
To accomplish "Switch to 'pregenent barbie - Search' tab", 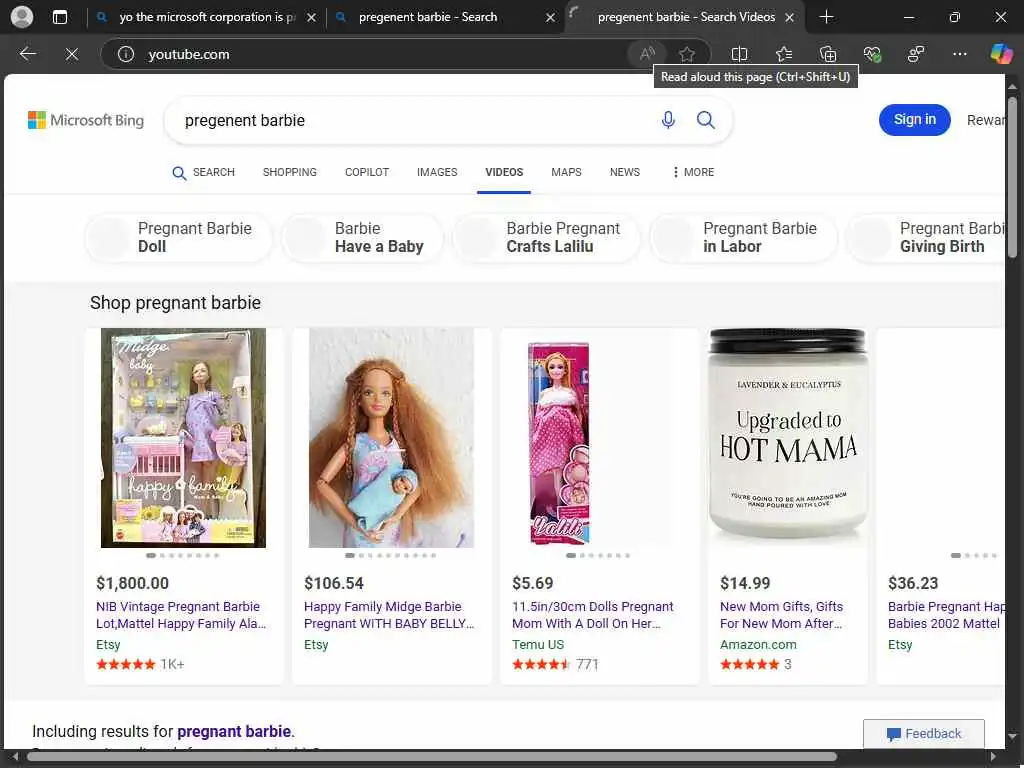I will click(x=444, y=18).
